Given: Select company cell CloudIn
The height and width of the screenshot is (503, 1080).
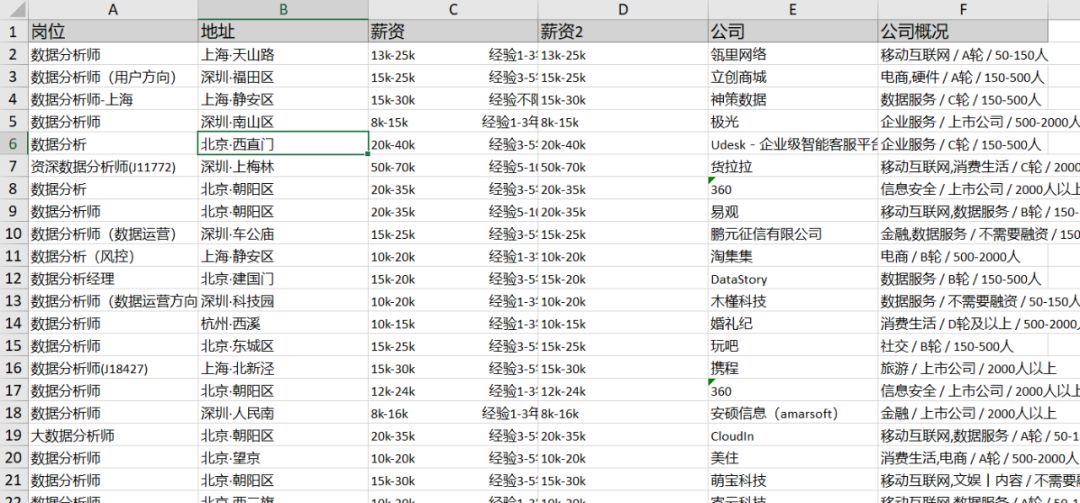Looking at the screenshot, I should [793, 435].
